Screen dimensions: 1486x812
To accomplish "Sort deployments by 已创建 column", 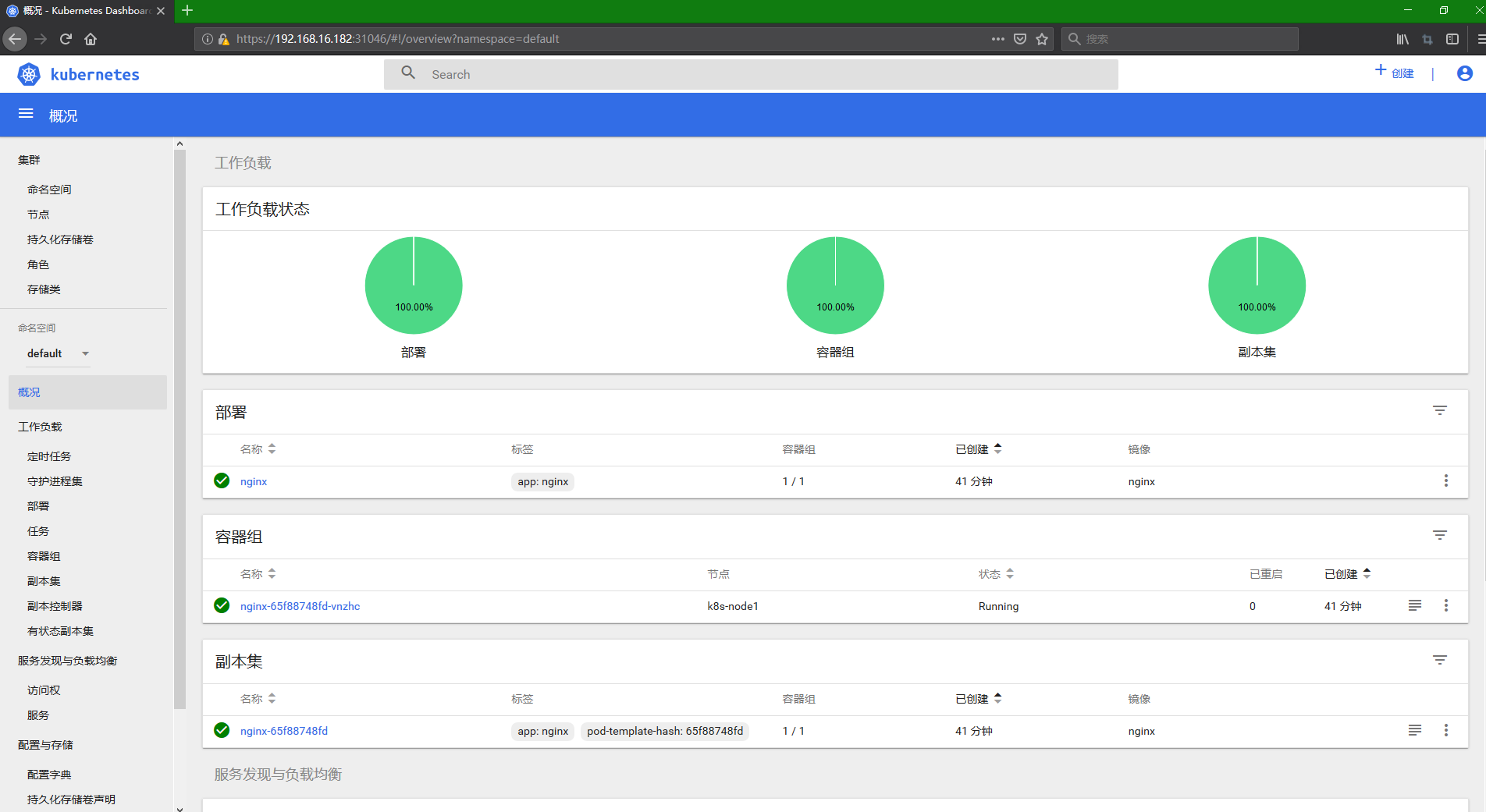I will pyautogui.click(x=979, y=449).
